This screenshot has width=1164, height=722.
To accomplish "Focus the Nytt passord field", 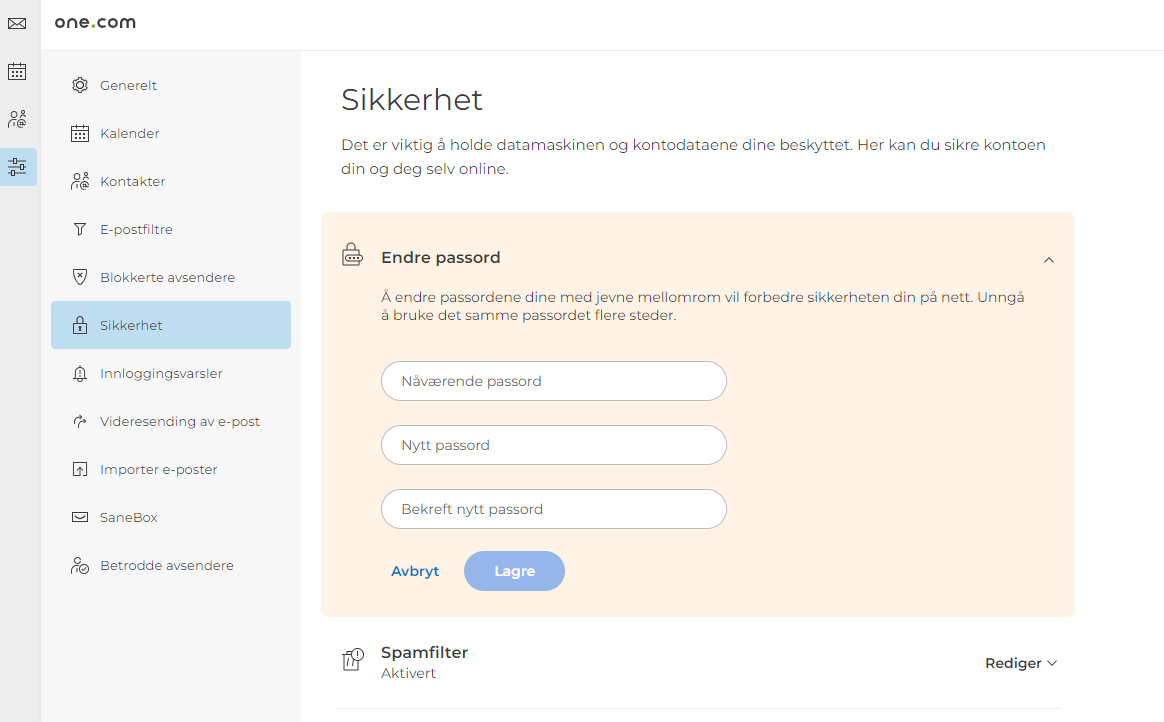I will 554,445.
